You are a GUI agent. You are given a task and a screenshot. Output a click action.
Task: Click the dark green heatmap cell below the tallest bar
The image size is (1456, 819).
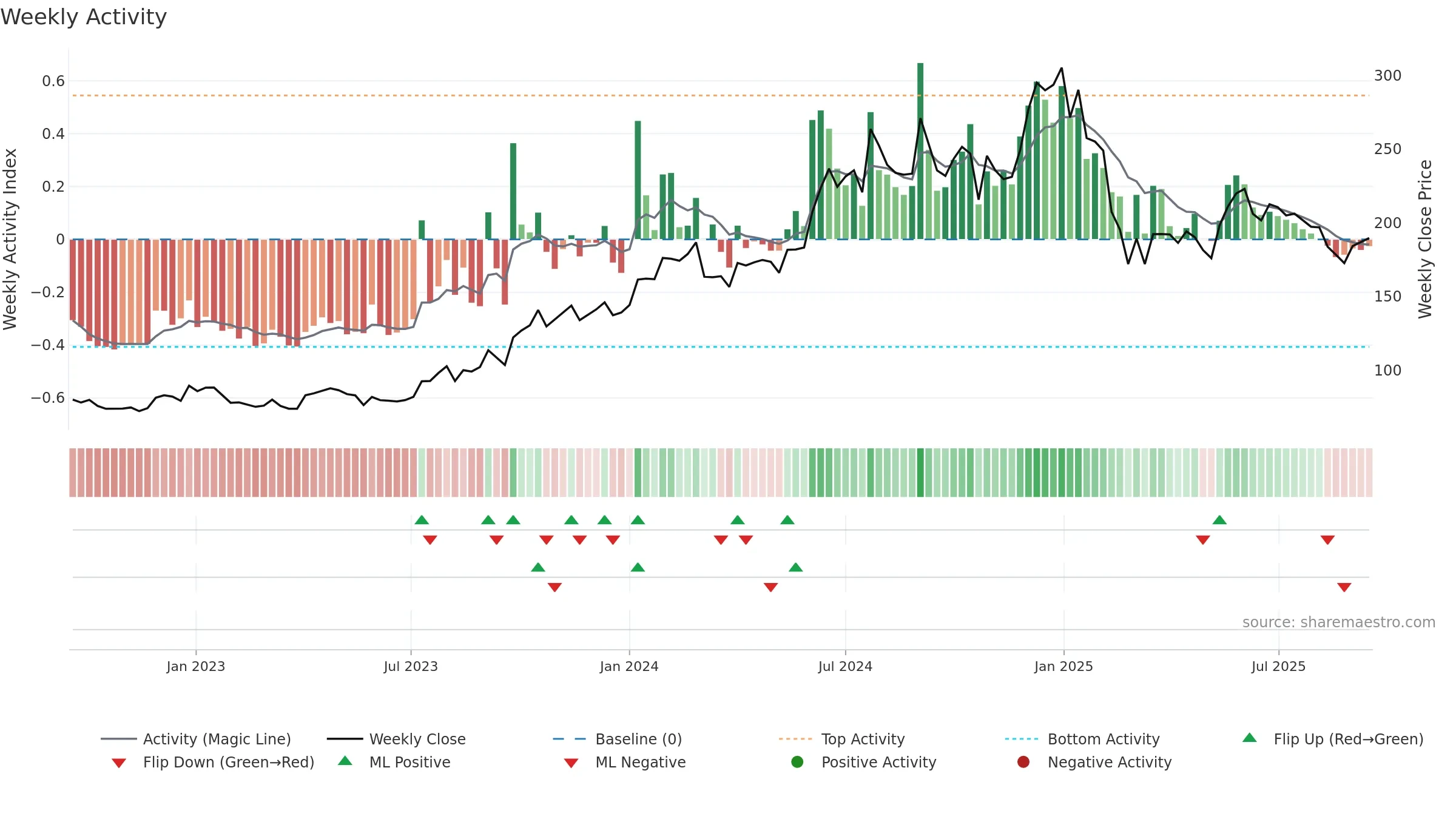click(920, 473)
